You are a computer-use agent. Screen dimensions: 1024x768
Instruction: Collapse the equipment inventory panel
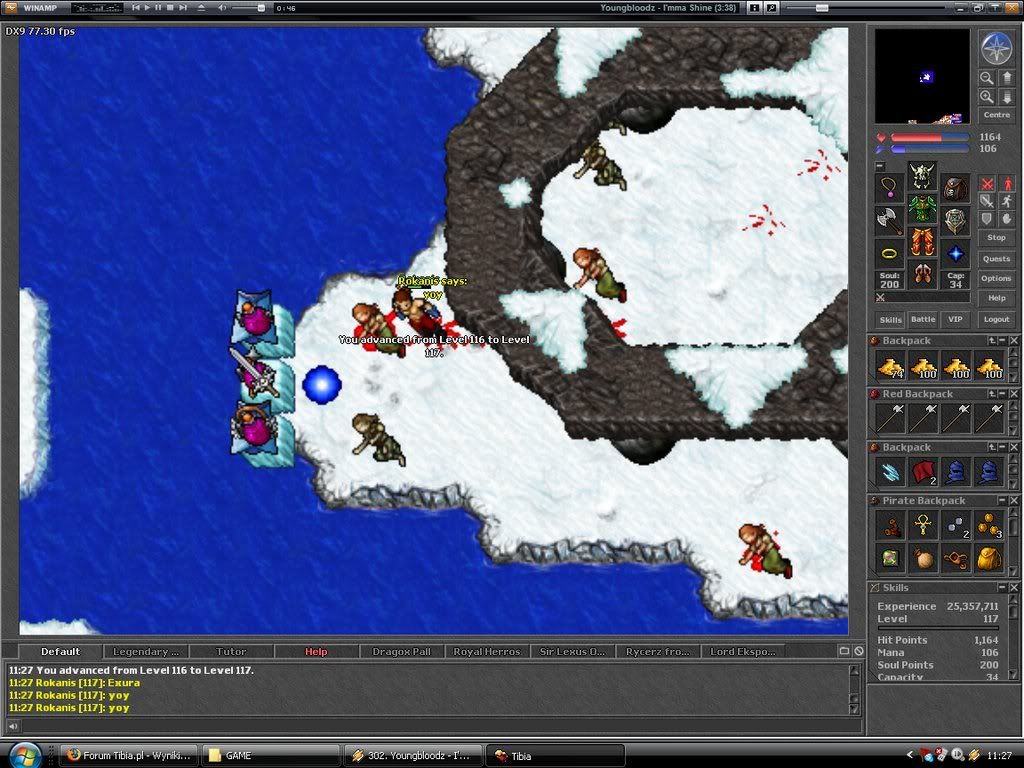(880, 166)
